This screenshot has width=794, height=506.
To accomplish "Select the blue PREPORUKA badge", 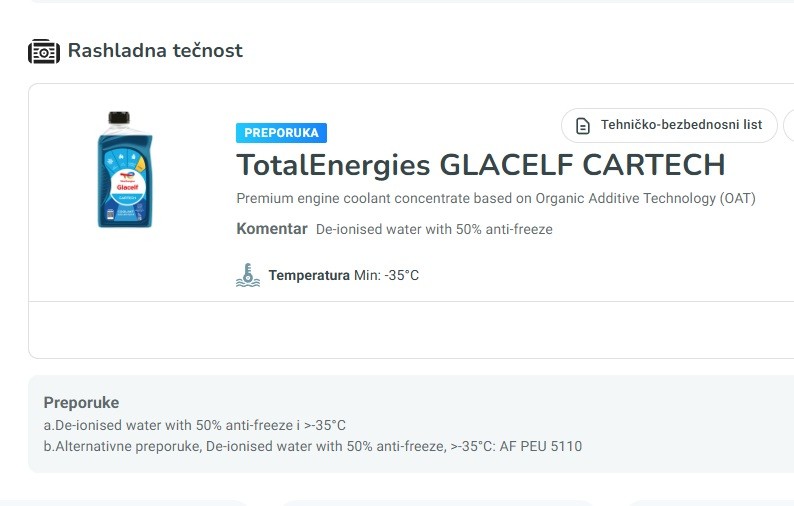I will tap(281, 133).
